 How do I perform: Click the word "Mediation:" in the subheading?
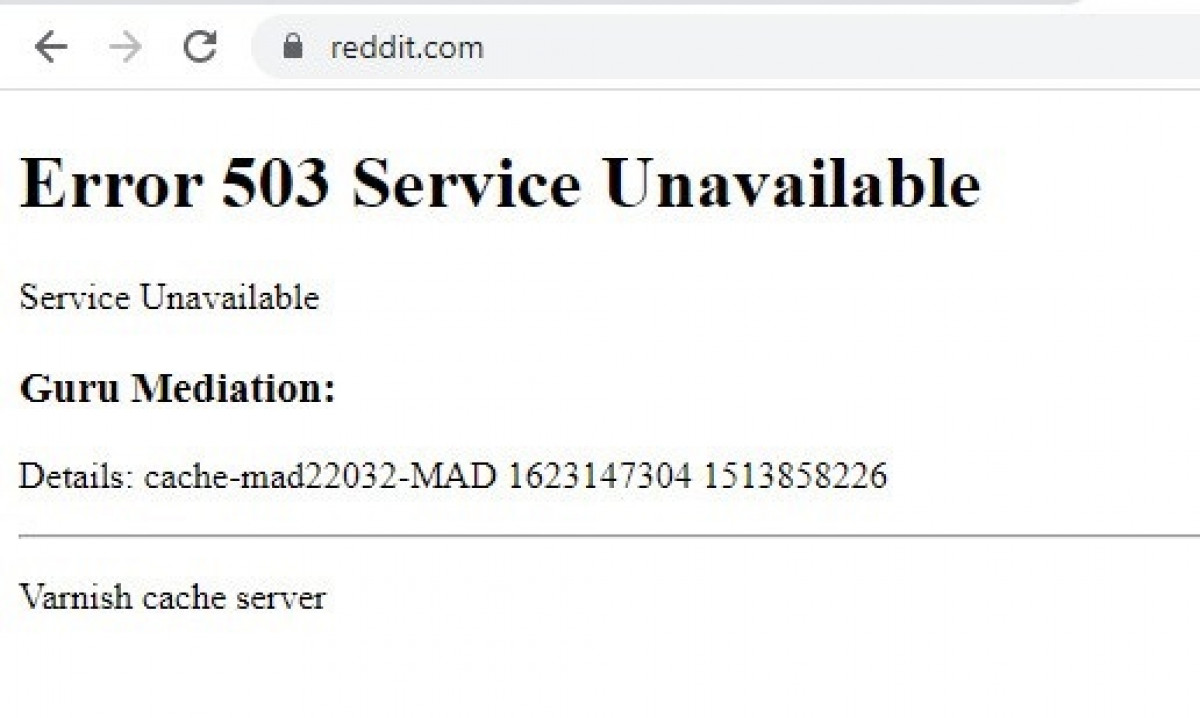(x=234, y=387)
